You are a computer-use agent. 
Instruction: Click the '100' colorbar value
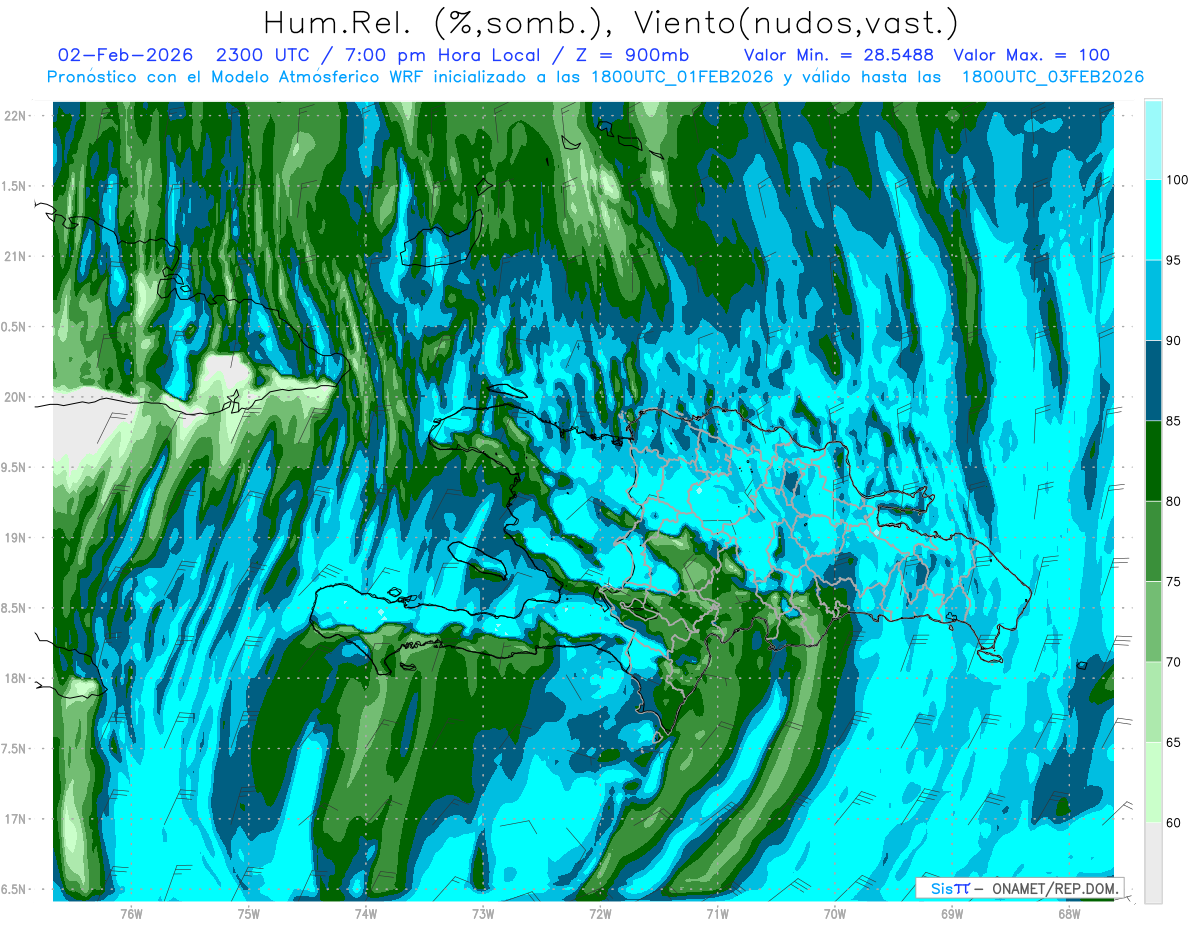point(1176,181)
